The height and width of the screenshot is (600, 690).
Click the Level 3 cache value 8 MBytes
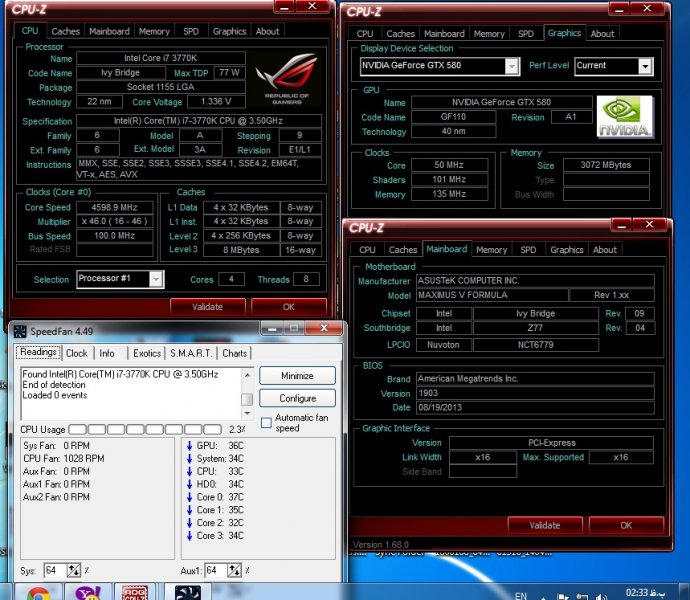241,250
